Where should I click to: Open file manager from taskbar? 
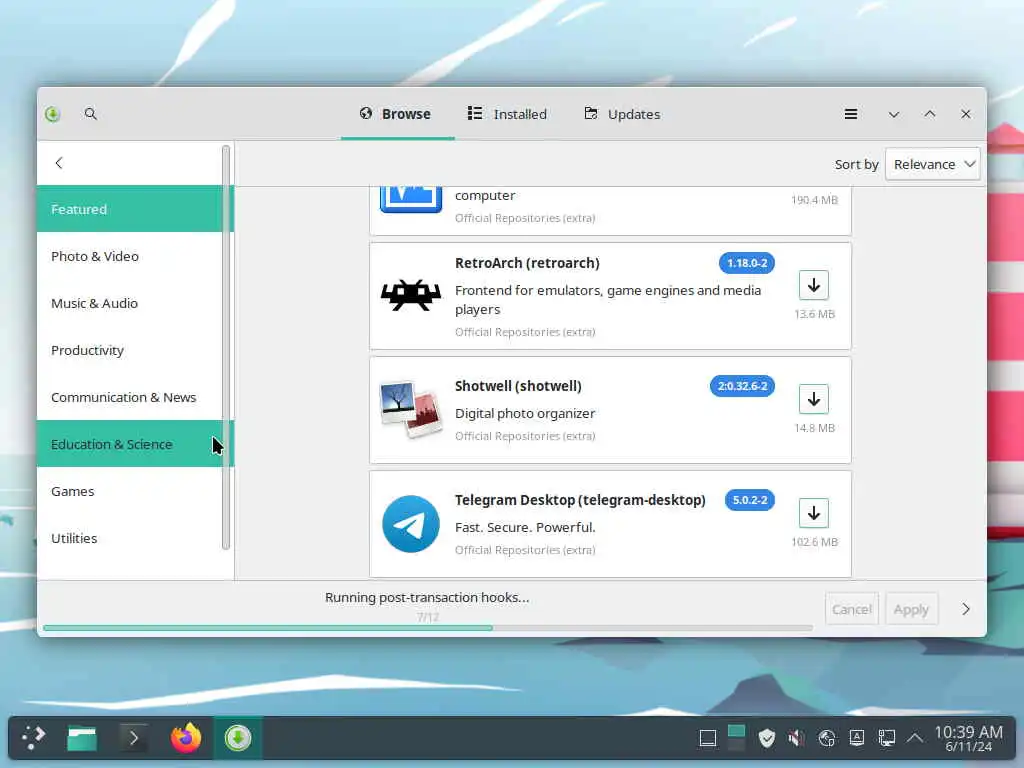tap(82, 738)
